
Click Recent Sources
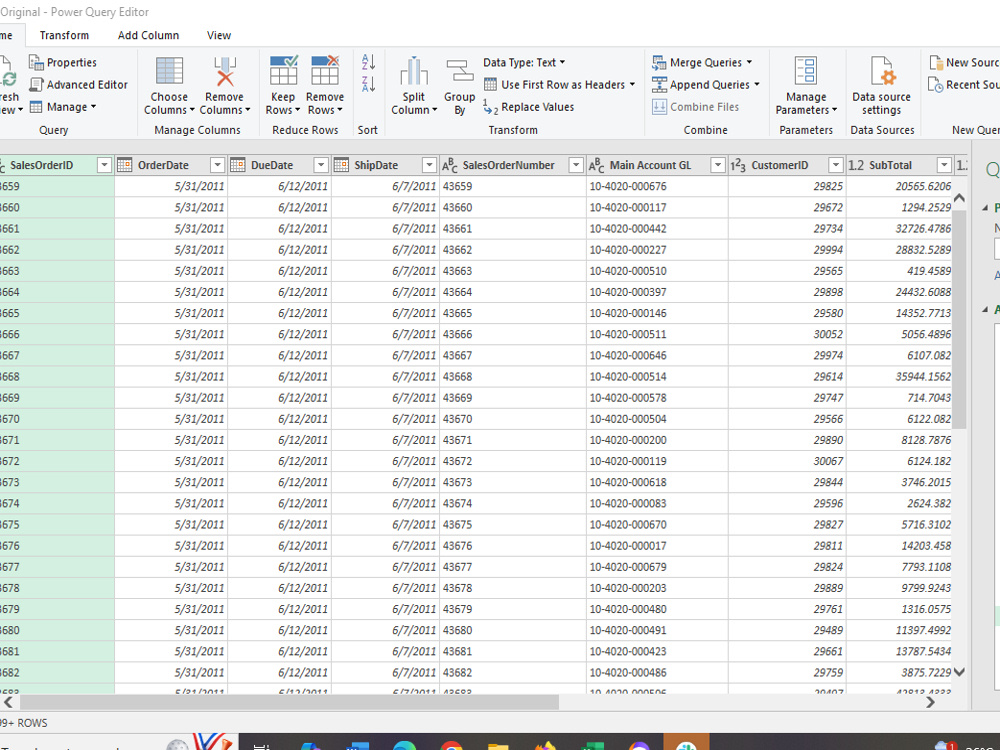click(964, 85)
